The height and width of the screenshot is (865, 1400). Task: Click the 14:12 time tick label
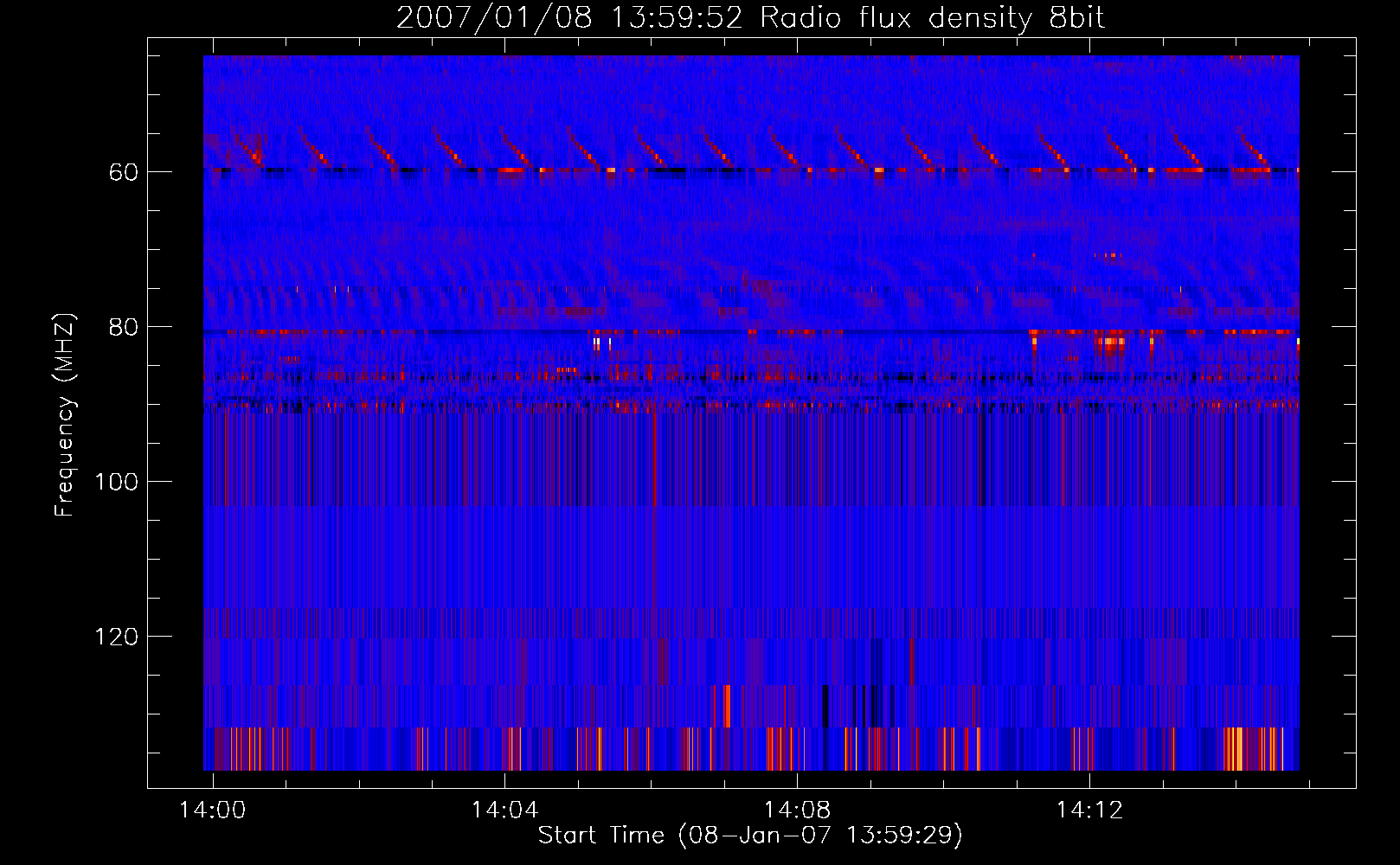point(1089,810)
